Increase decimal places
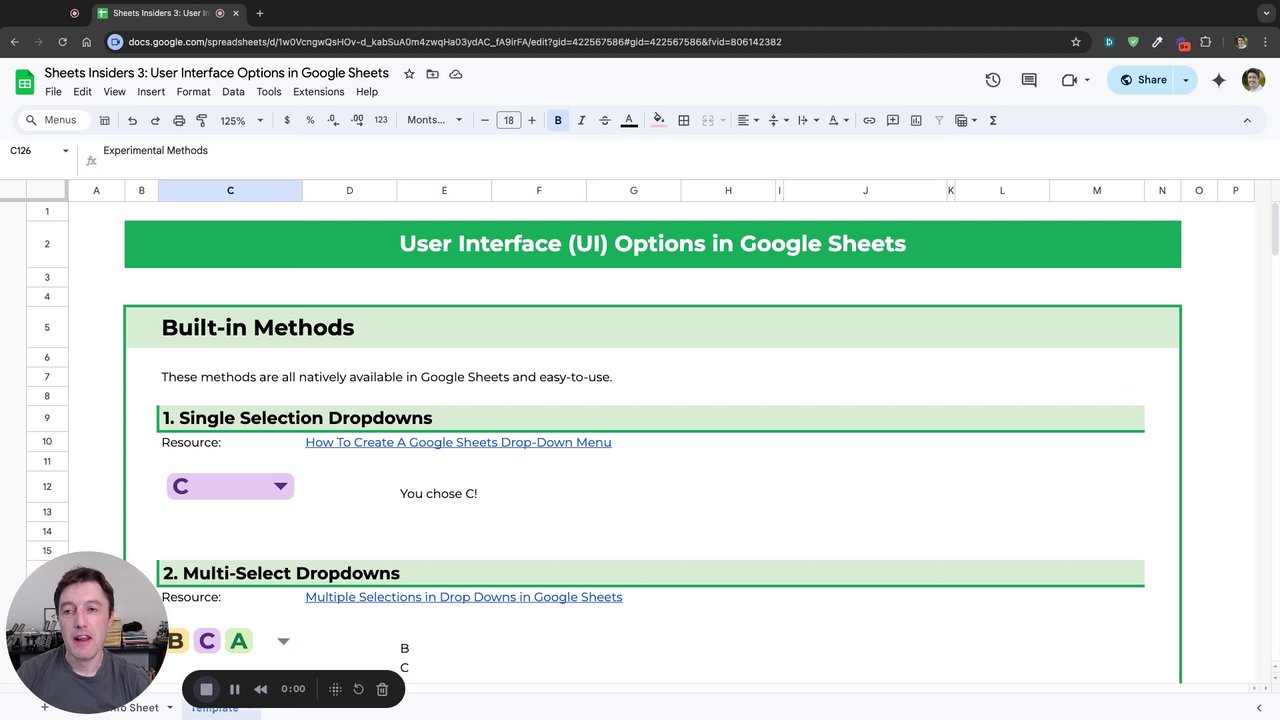 click(x=357, y=120)
